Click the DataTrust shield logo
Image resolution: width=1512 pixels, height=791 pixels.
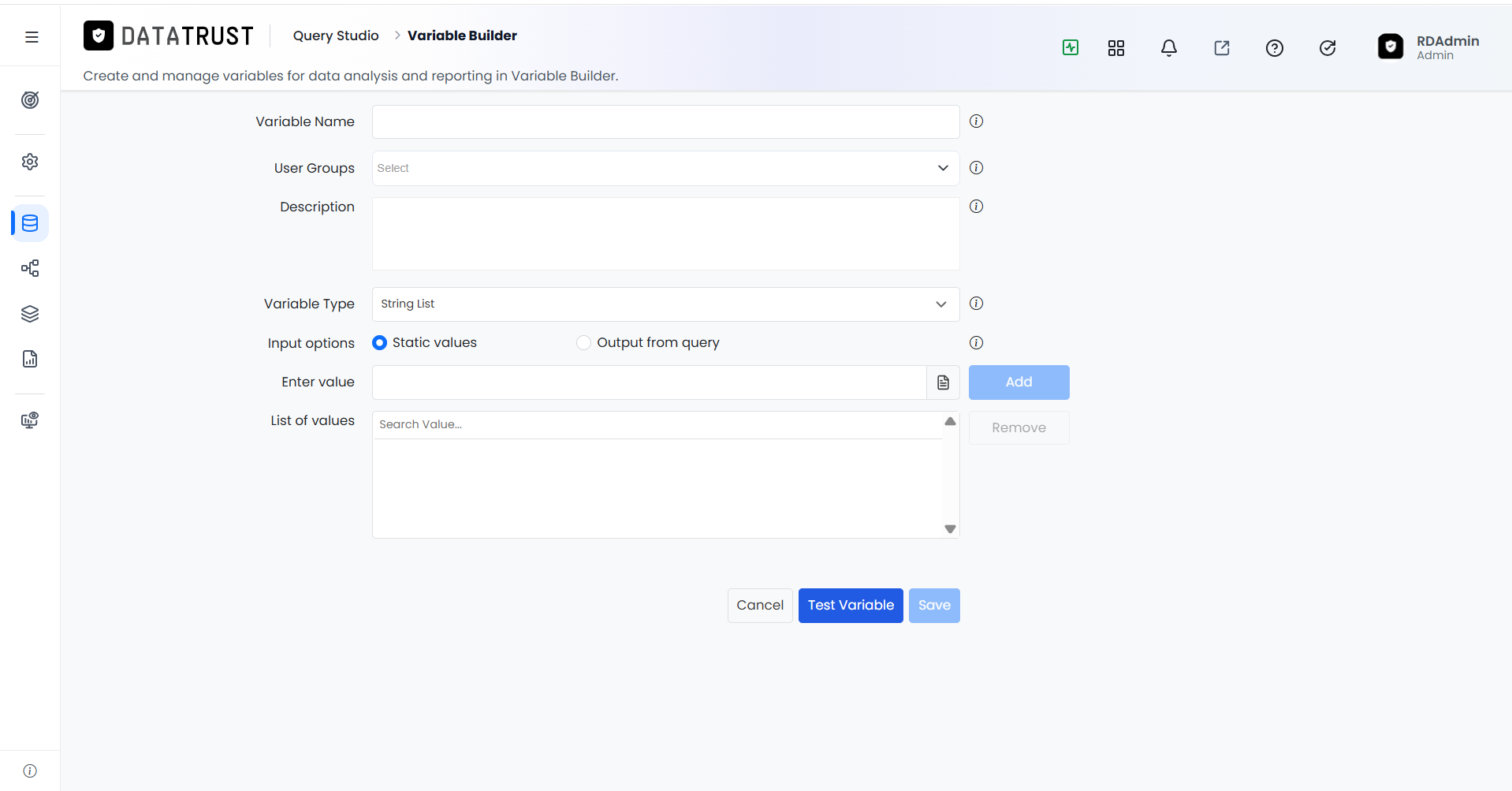99,35
